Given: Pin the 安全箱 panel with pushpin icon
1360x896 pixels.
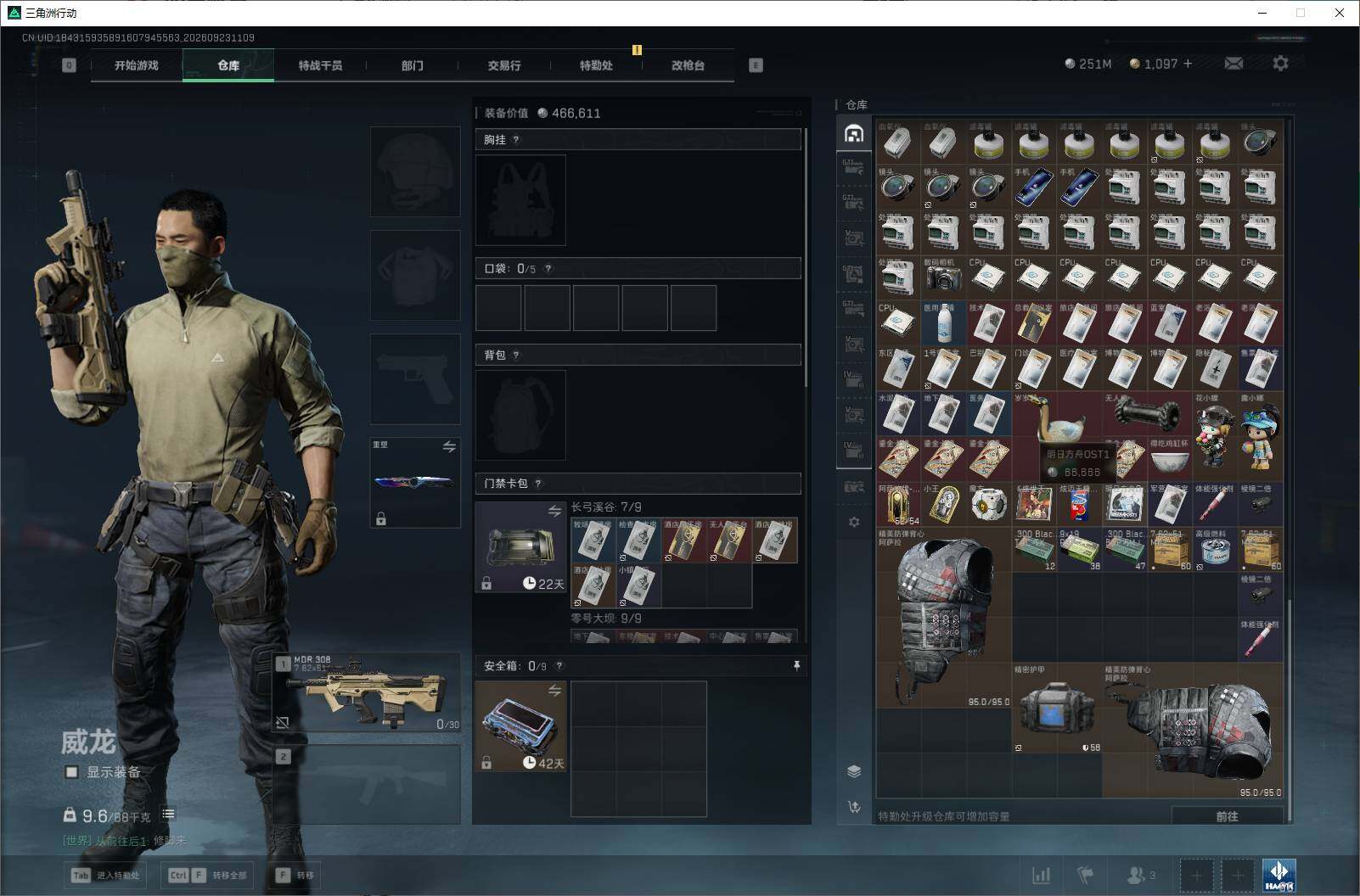Looking at the screenshot, I should pyautogui.click(x=796, y=666).
